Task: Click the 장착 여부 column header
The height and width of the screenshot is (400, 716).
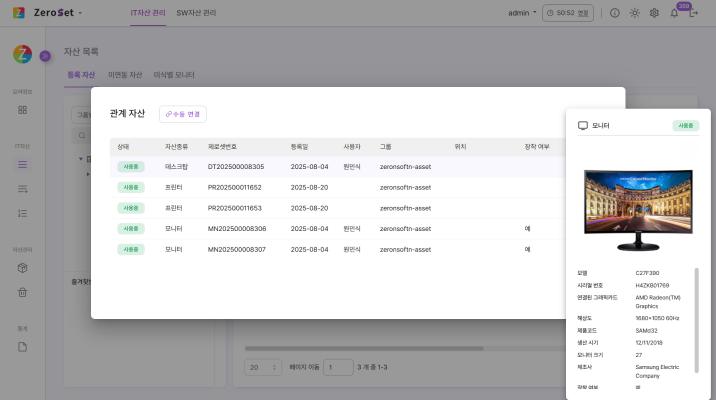Action: point(537,147)
